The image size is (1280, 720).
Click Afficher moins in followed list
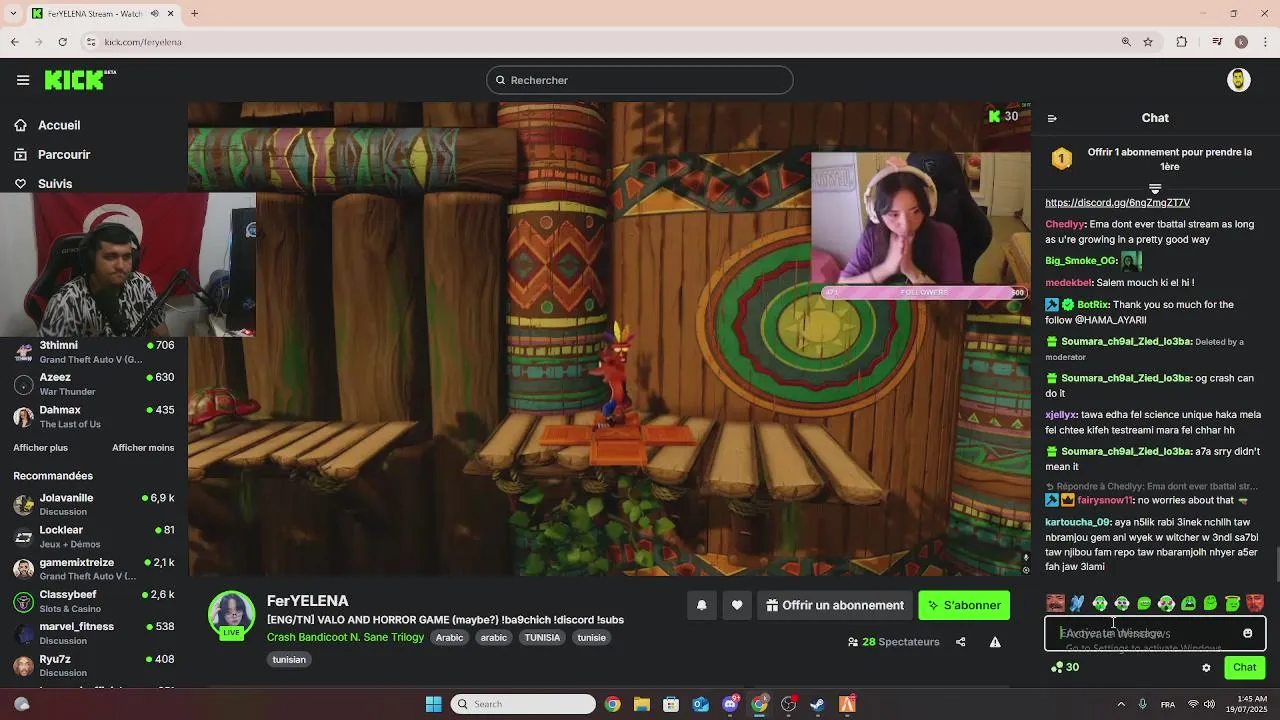click(143, 448)
